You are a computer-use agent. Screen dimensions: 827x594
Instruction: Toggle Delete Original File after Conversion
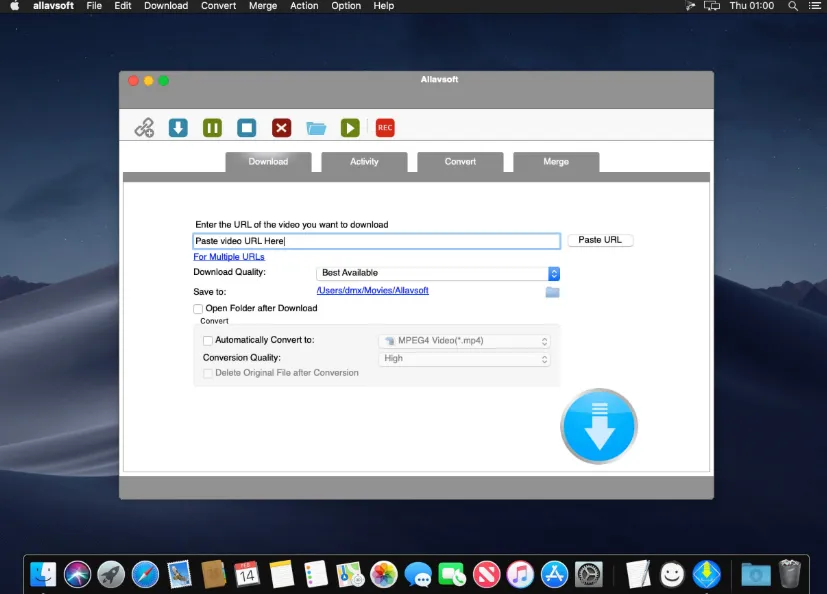click(x=208, y=373)
